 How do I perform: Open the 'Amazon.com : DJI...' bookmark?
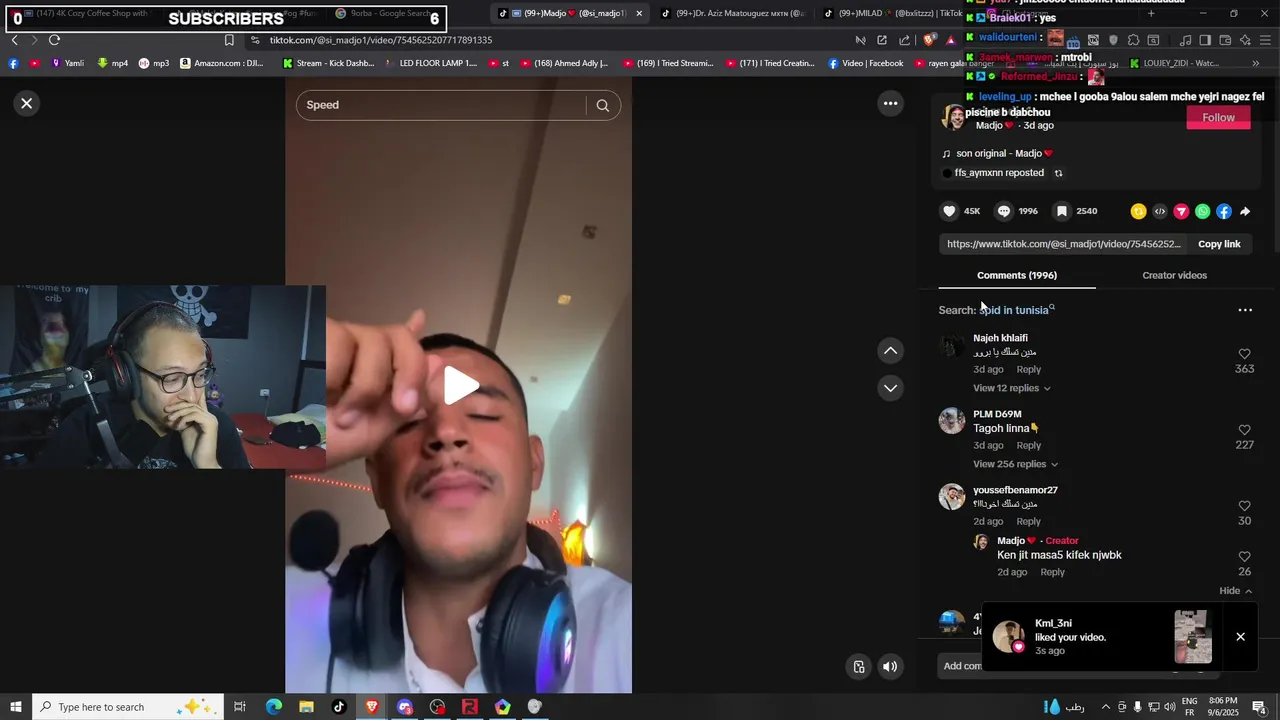[222, 63]
